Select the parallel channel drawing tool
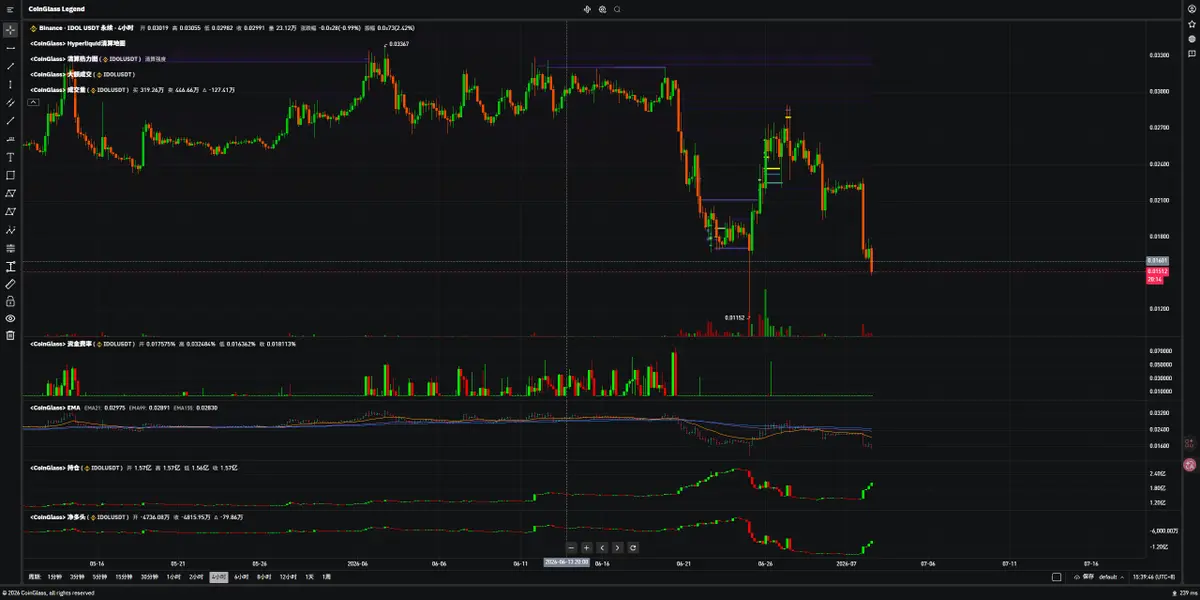This screenshot has height=600, width=1200. 10,102
